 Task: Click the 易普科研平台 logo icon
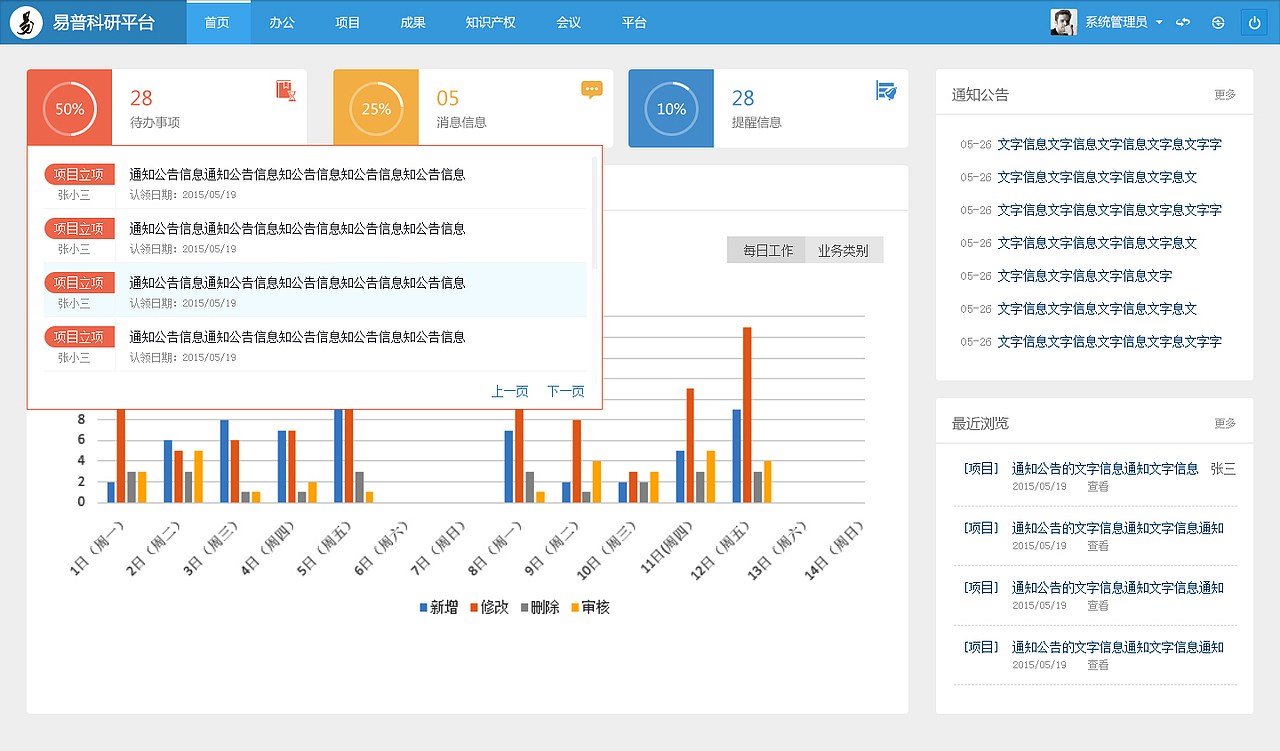point(26,22)
